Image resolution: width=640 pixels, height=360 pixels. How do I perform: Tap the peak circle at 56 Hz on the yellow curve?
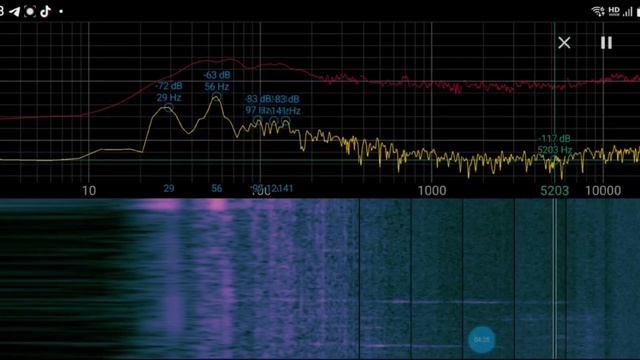pos(217,96)
